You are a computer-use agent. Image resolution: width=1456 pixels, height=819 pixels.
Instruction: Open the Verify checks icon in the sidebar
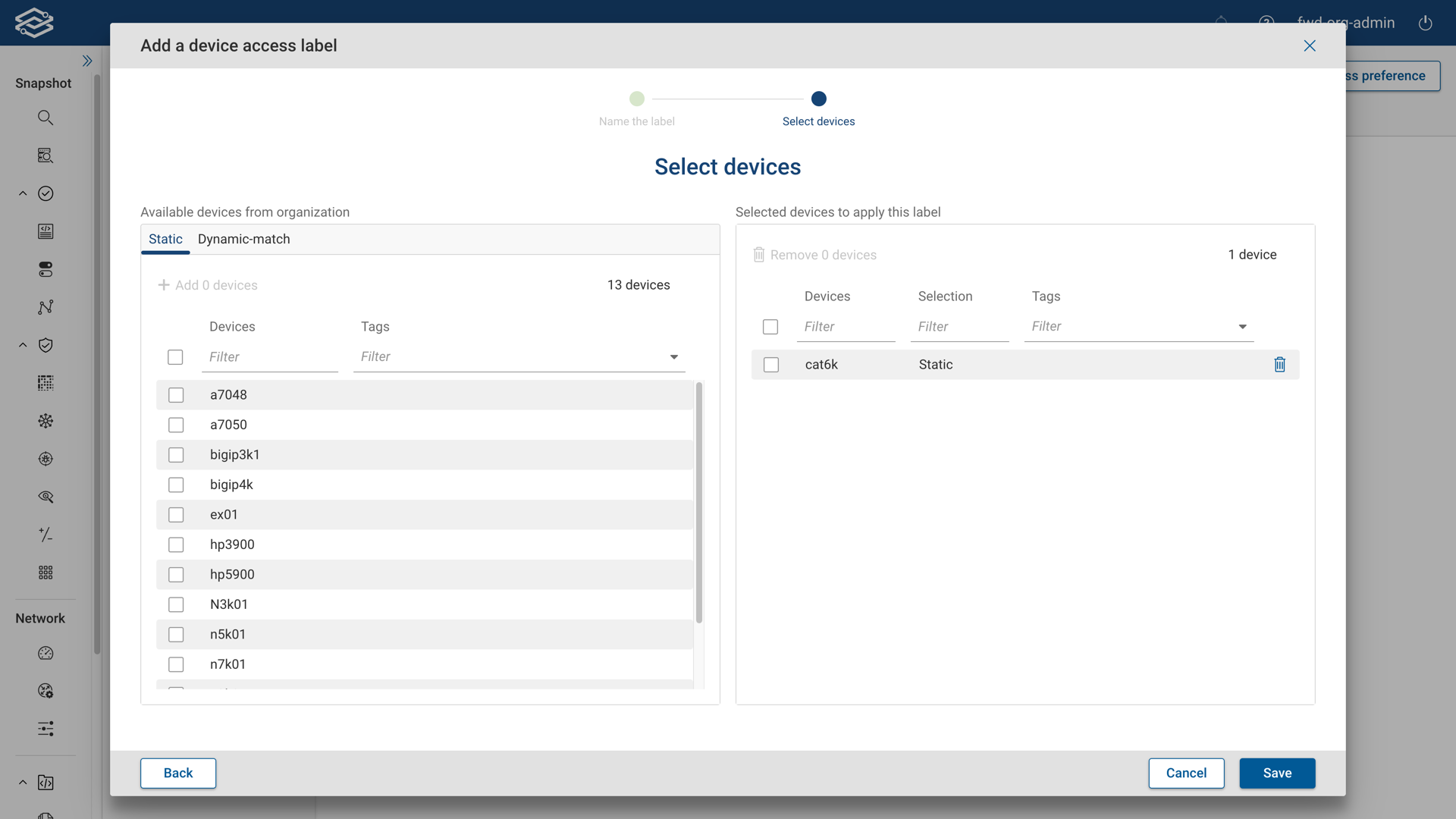(45, 193)
